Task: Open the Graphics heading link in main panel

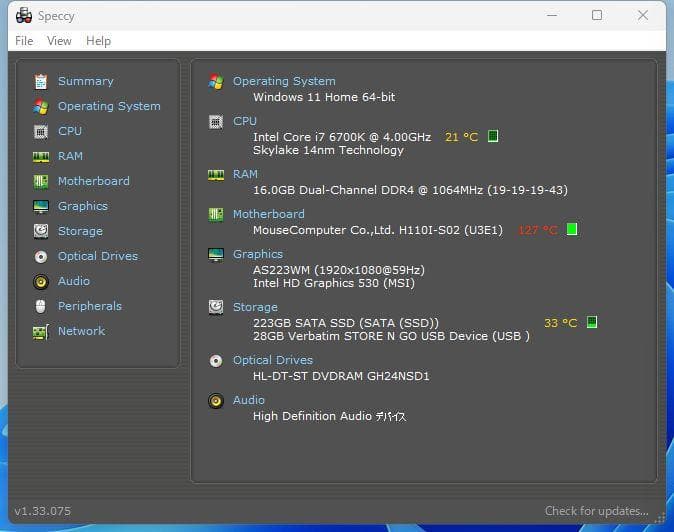Action: (x=258, y=254)
